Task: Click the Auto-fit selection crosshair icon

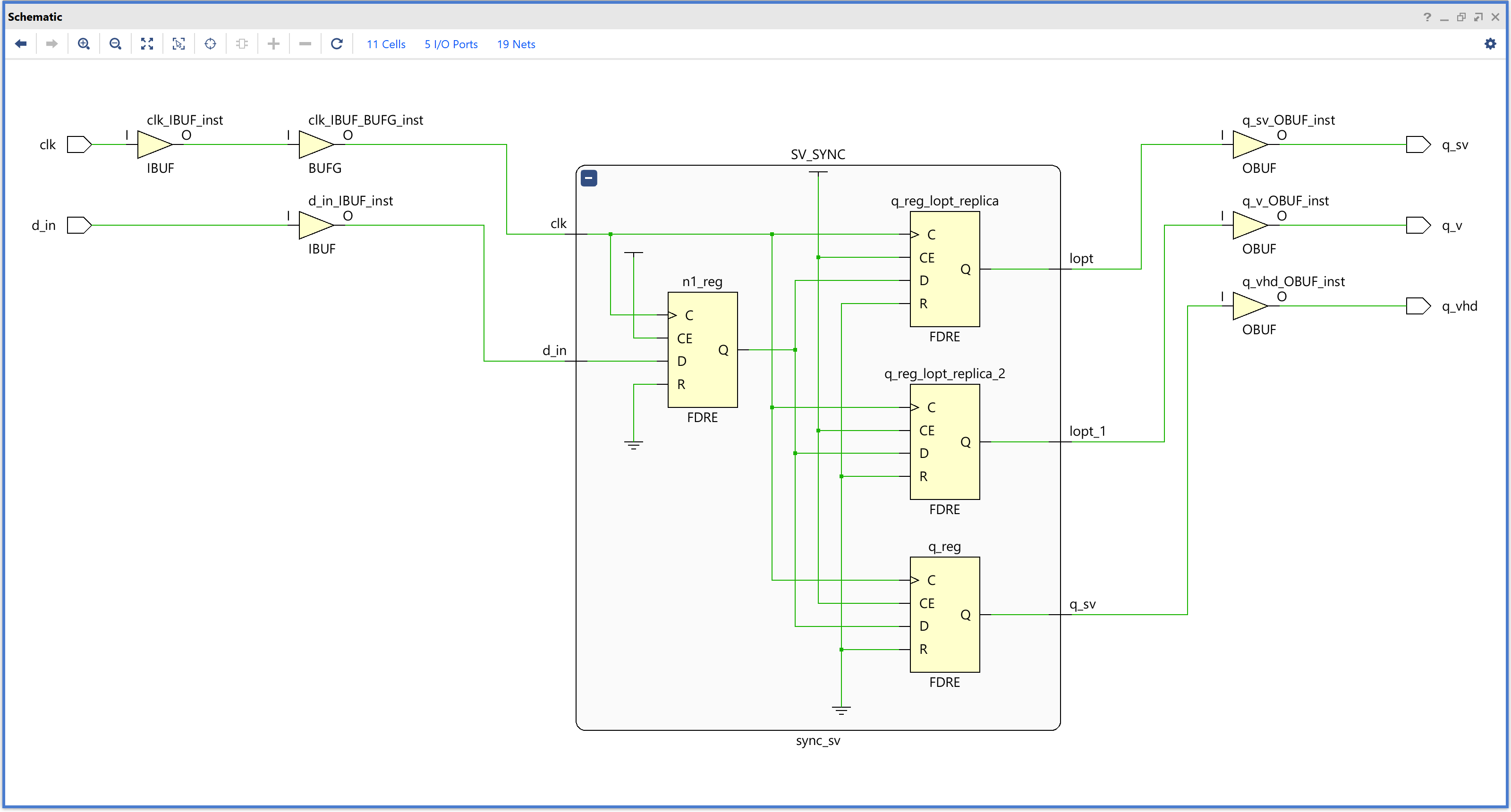Action: pos(211,44)
